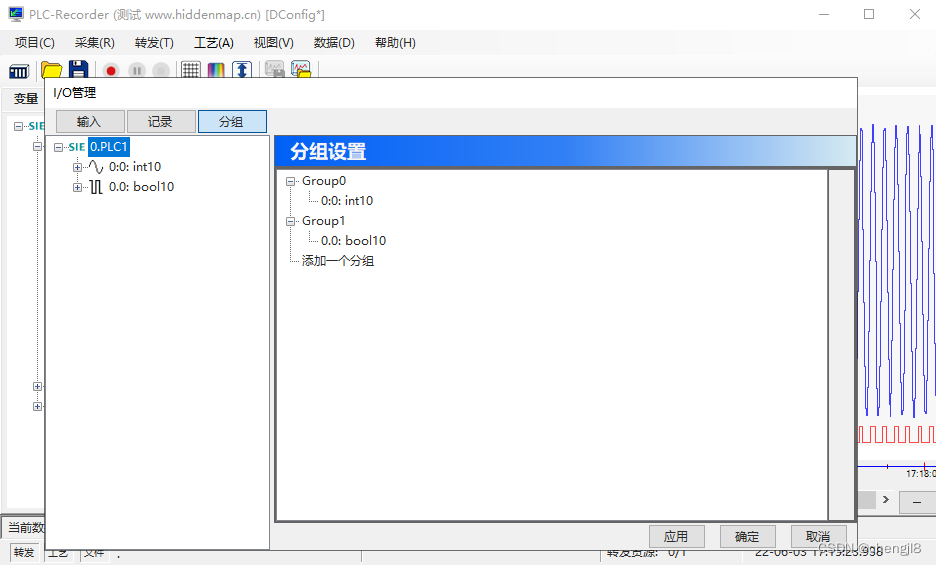This screenshot has width=936, height=565.
Task: Click the SIE Siemens icon in dialog tree
Action: pyautogui.click(x=76, y=147)
